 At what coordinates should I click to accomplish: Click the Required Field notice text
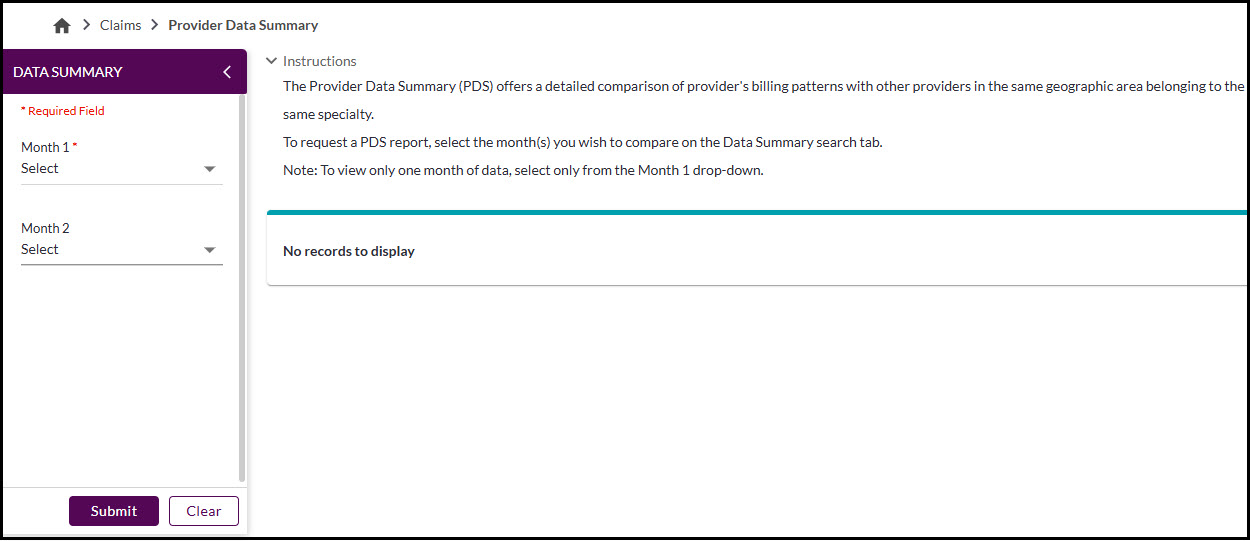65,111
